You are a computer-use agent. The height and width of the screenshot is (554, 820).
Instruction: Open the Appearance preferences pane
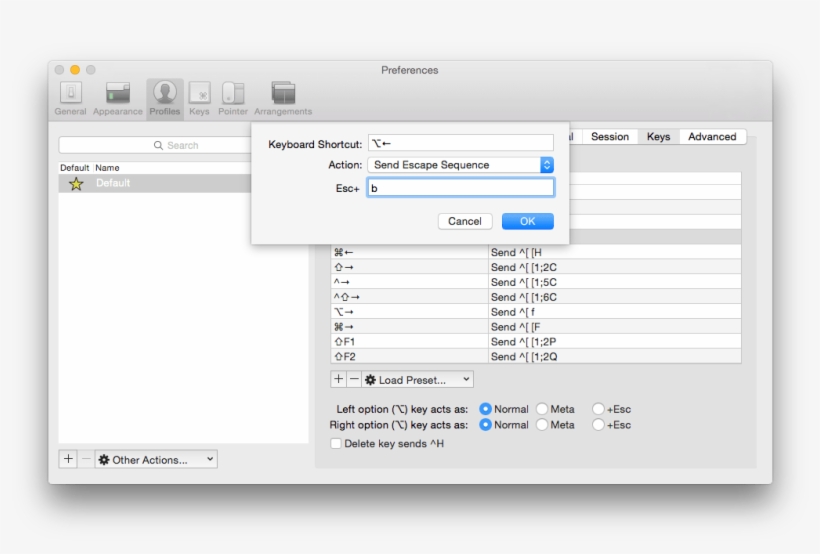118,95
